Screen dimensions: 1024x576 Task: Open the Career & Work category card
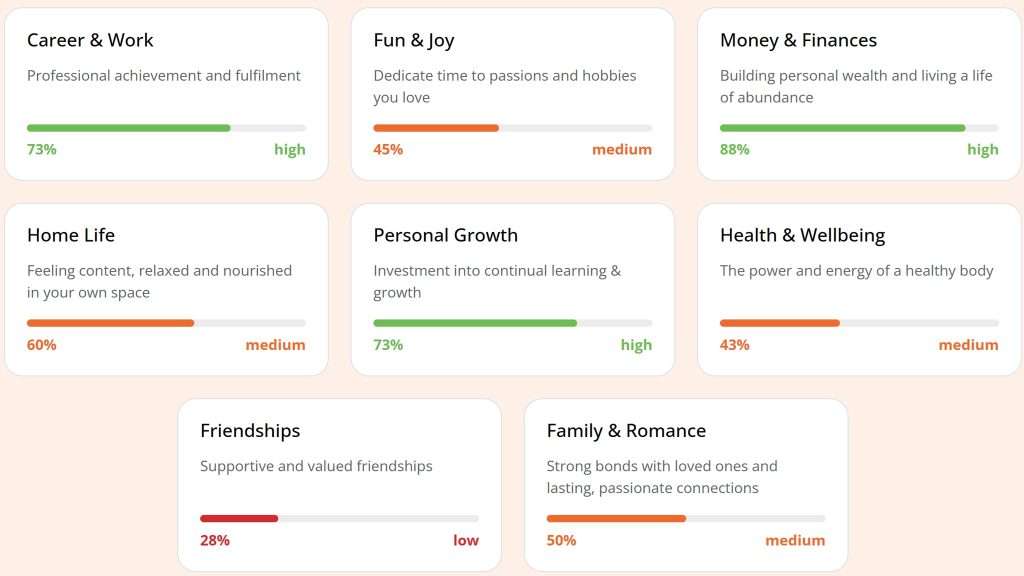(x=166, y=92)
